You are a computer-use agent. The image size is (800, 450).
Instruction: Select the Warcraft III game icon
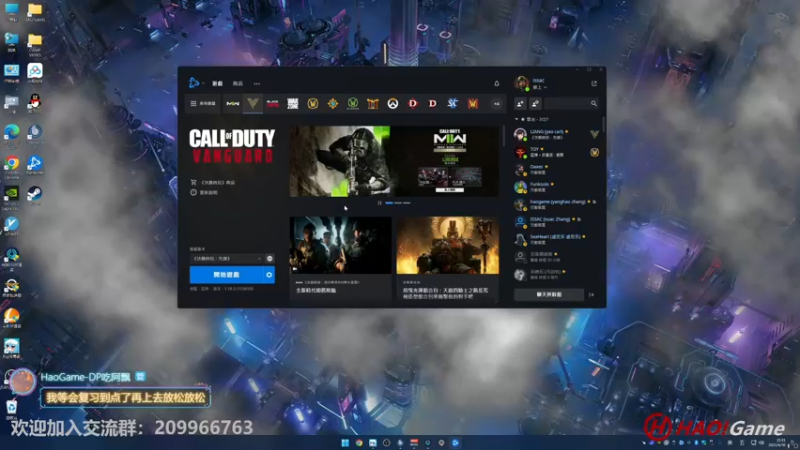pos(373,104)
